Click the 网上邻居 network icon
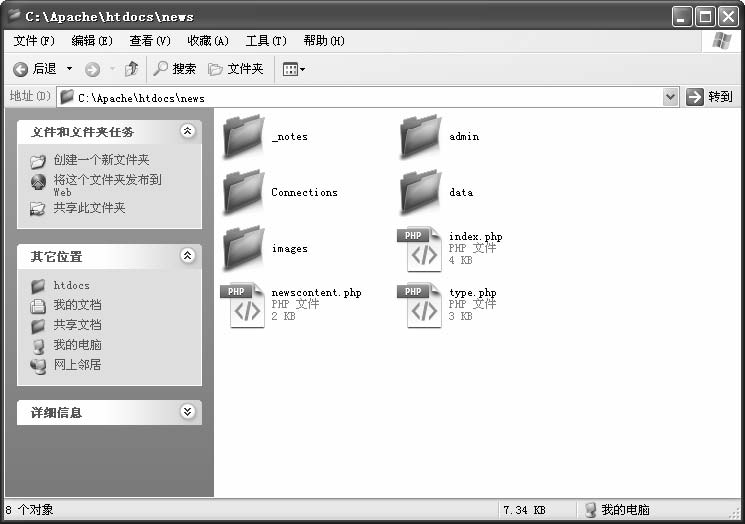The image size is (745, 524). tap(38, 366)
